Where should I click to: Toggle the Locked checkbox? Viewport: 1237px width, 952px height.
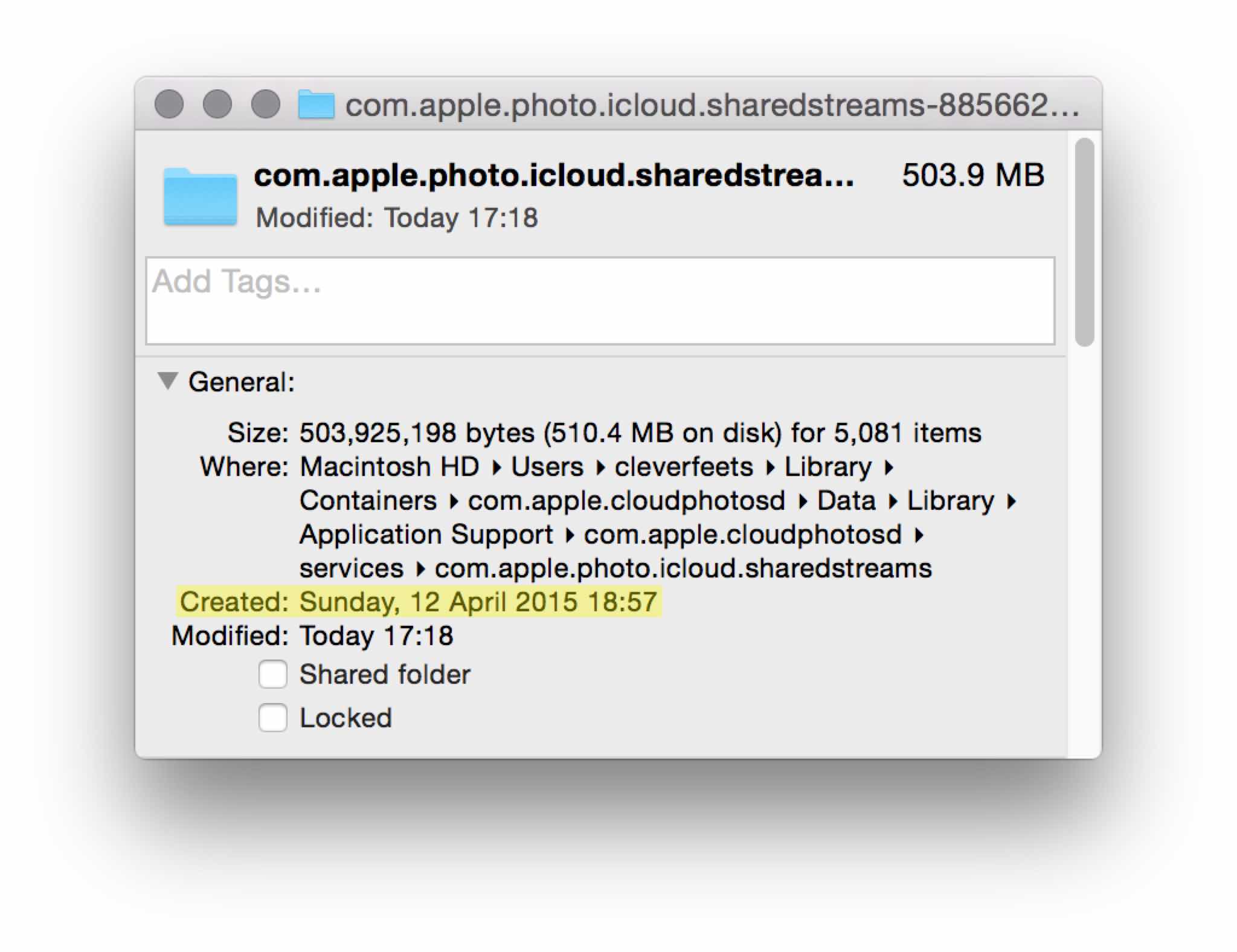(273, 718)
